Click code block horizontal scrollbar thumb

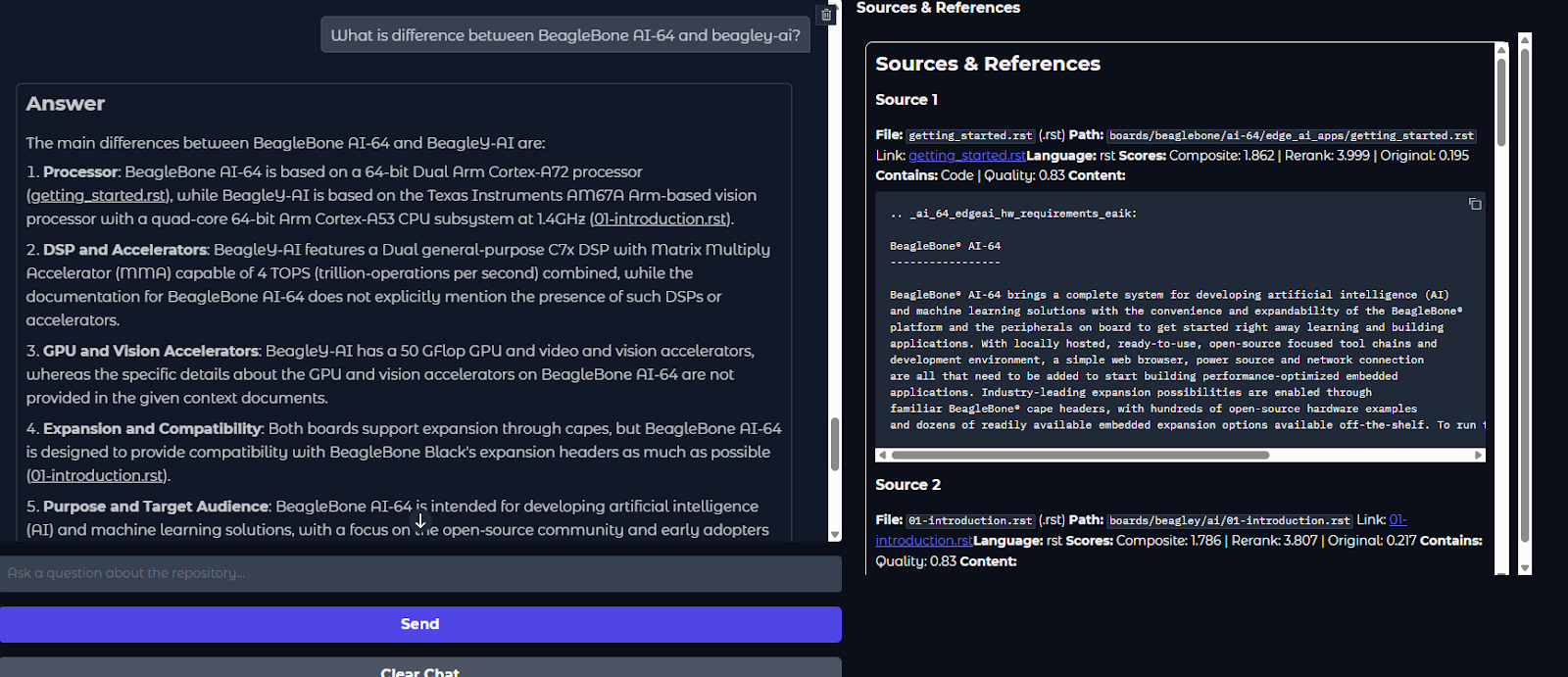pyautogui.click(x=1080, y=455)
